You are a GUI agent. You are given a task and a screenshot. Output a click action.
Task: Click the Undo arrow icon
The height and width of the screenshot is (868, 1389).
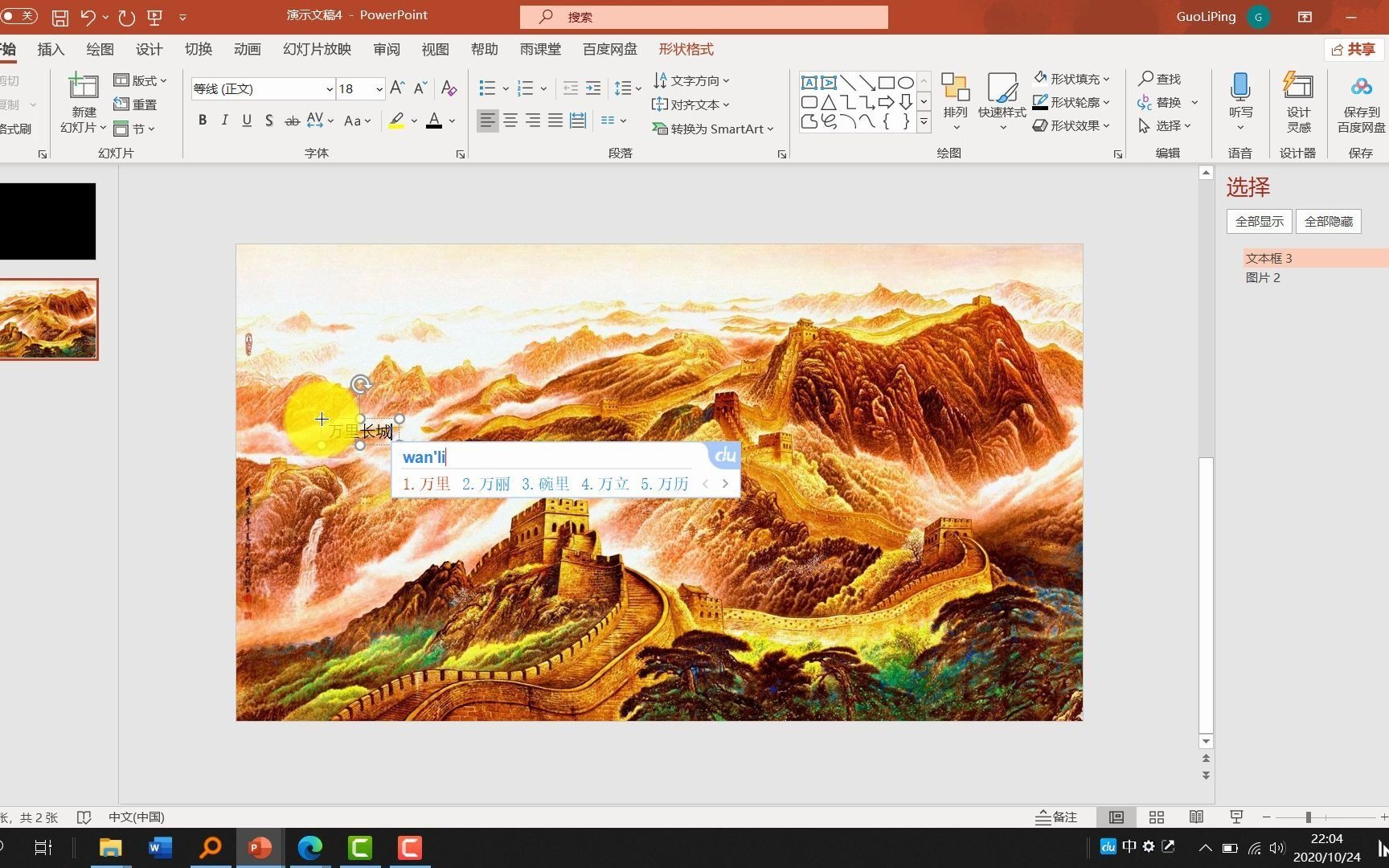pyautogui.click(x=88, y=17)
